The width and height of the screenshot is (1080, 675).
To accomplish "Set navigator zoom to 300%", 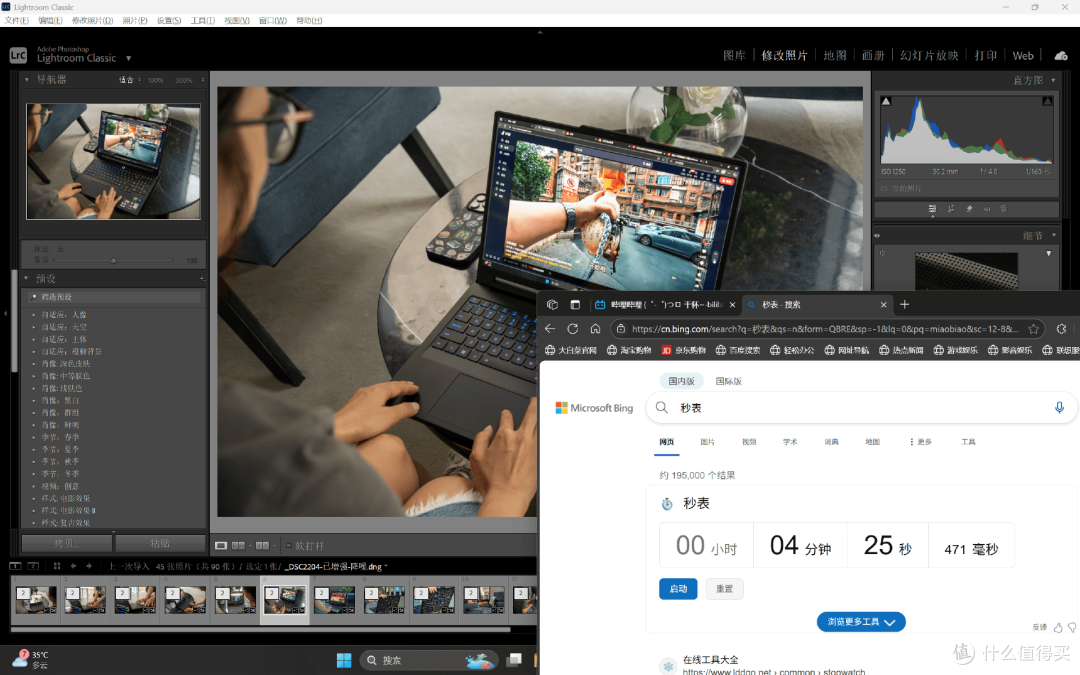I will [x=183, y=81].
